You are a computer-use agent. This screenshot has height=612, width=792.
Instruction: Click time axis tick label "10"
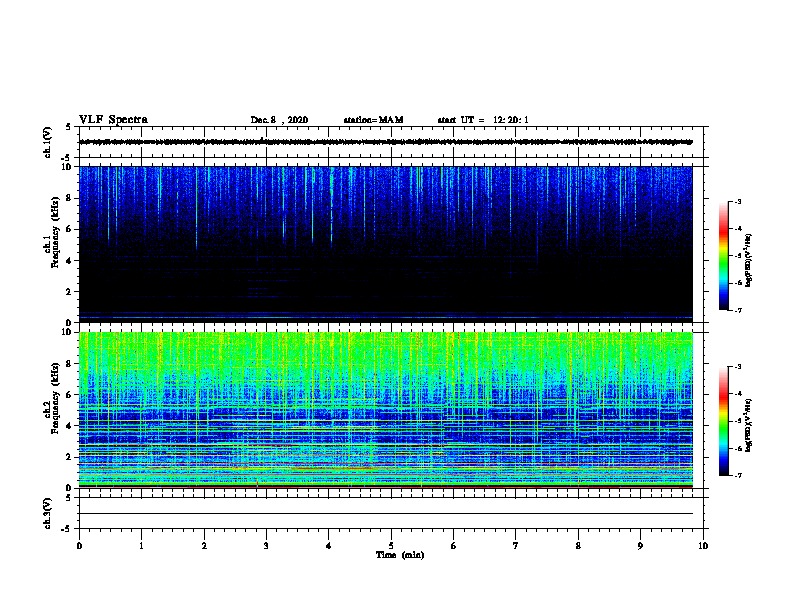pos(703,545)
